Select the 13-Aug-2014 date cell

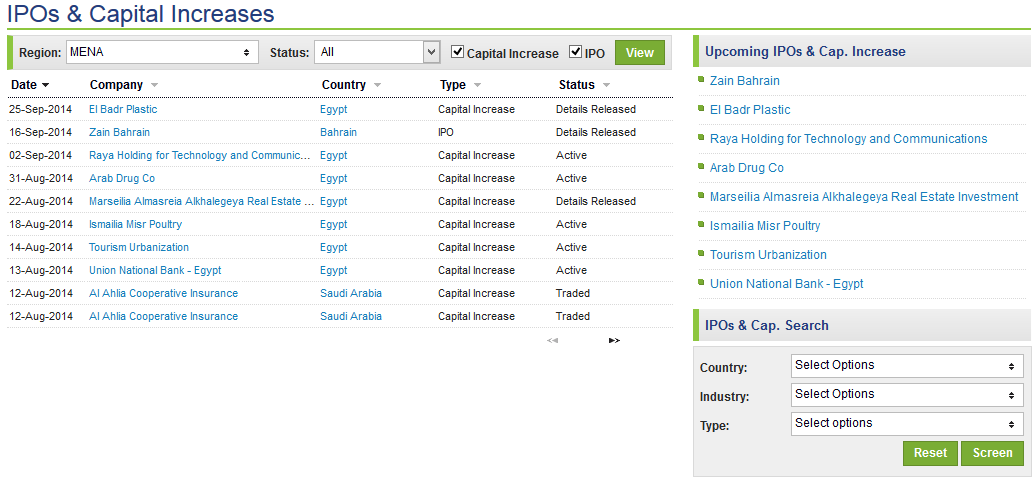[x=41, y=271]
